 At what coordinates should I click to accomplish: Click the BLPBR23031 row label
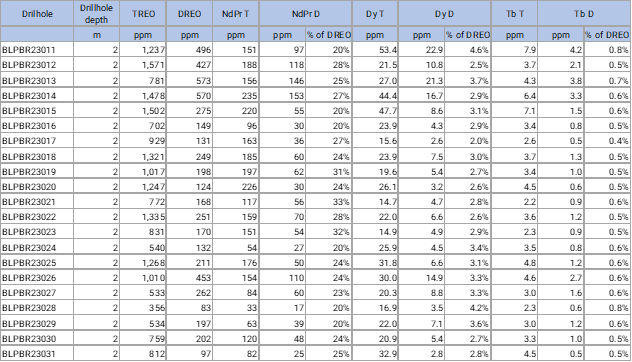click(37, 354)
